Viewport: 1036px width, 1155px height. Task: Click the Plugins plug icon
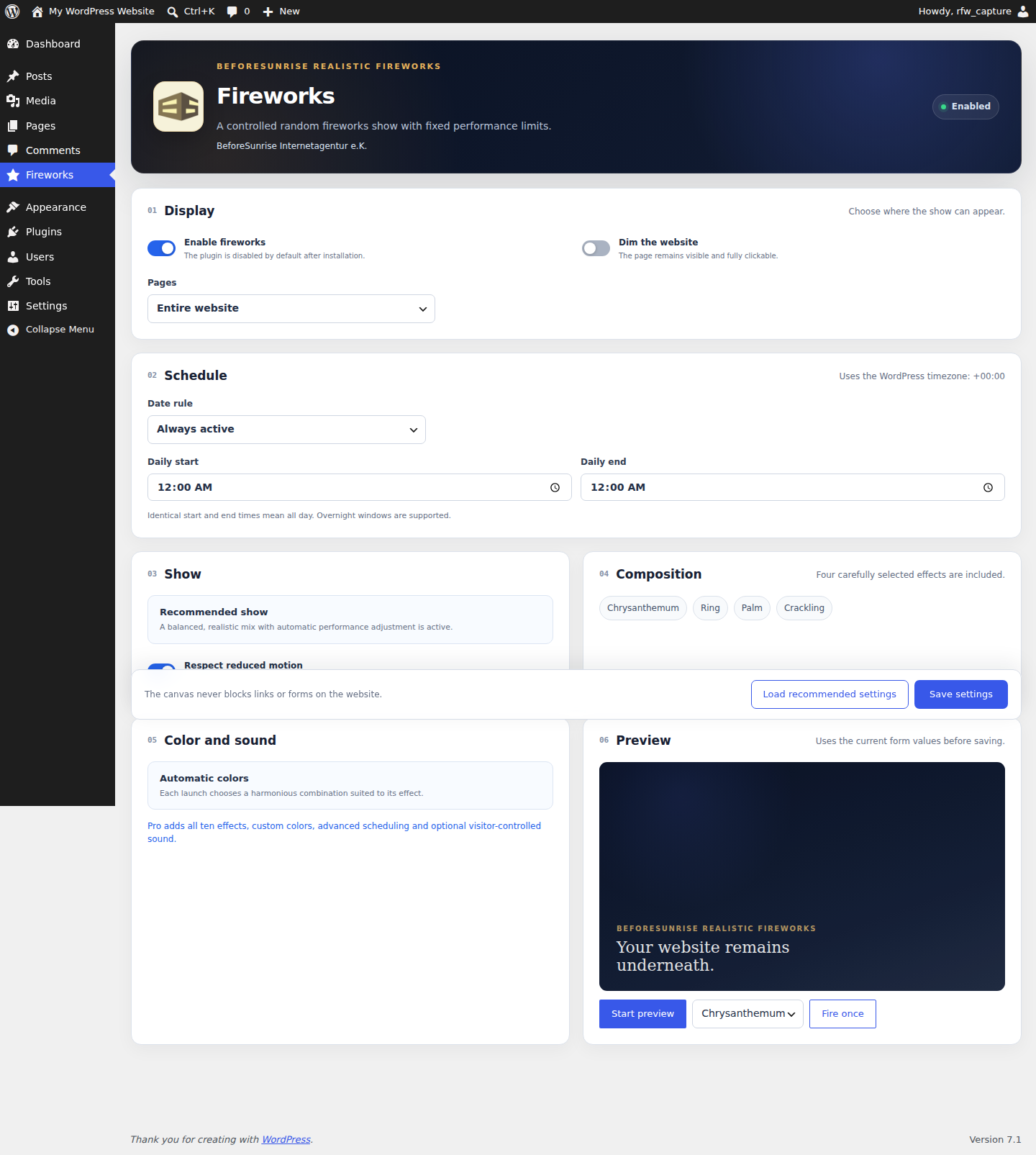click(13, 232)
